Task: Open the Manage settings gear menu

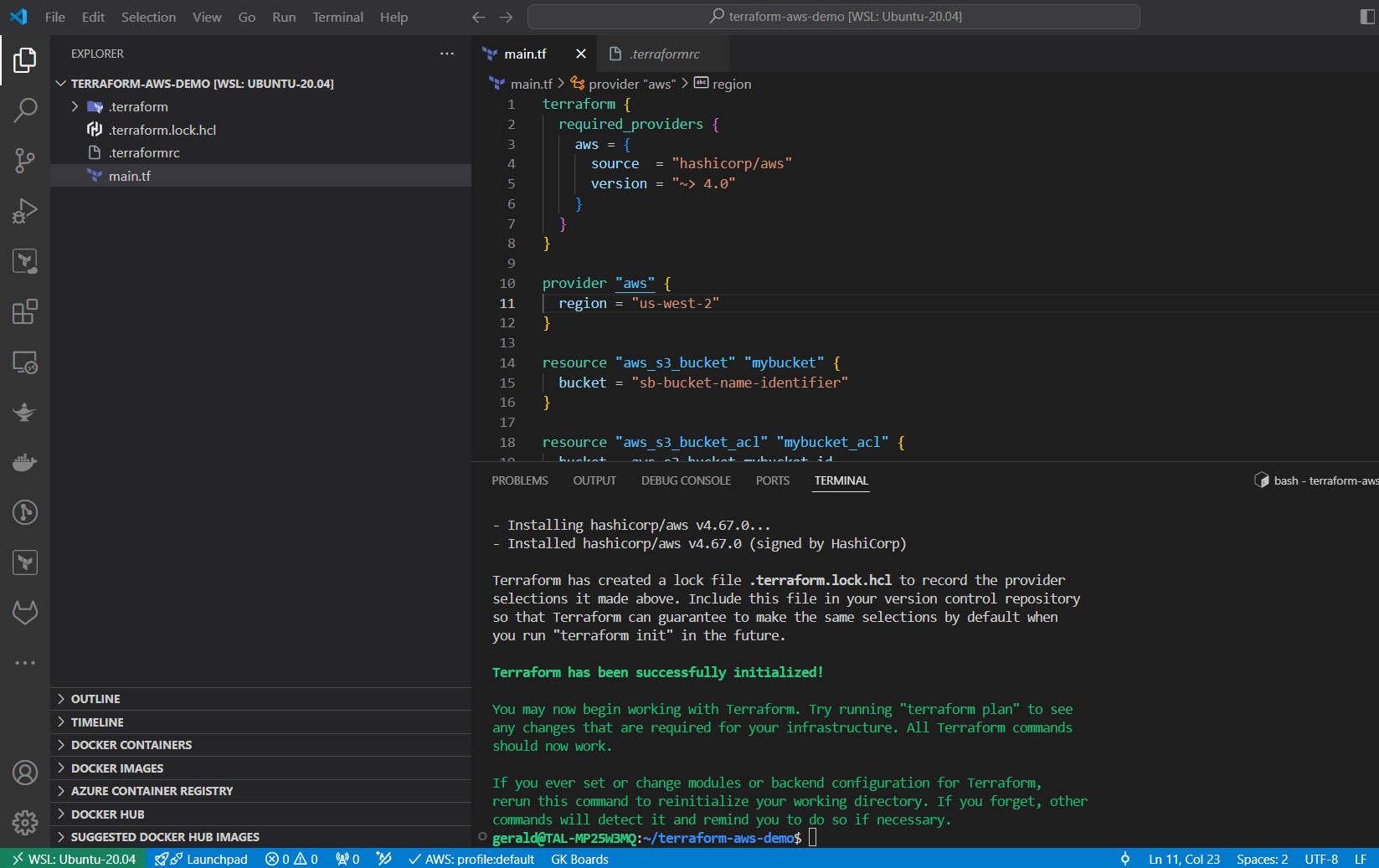Action: click(25, 823)
